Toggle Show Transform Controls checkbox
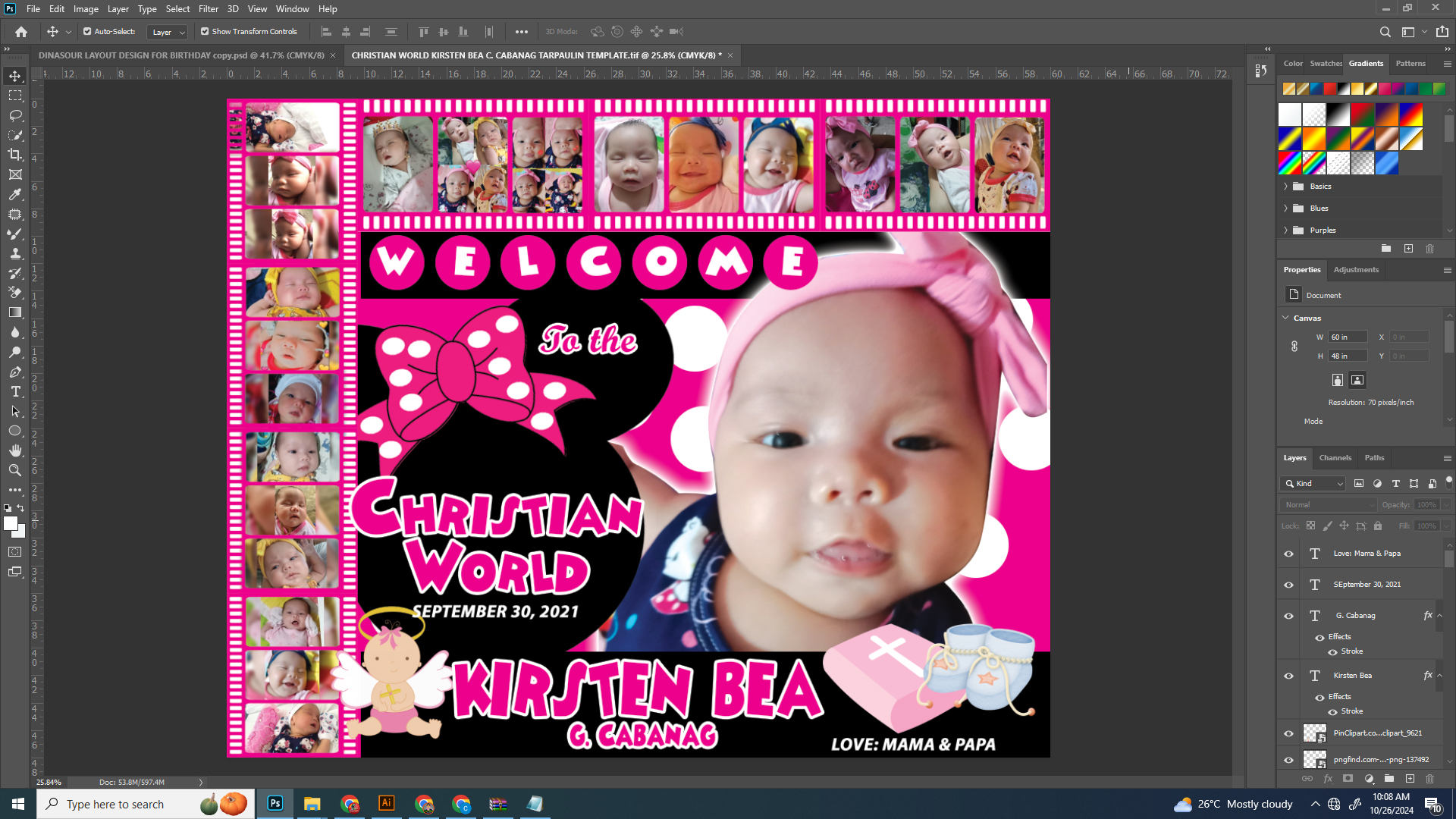1456x819 pixels. 205,32
